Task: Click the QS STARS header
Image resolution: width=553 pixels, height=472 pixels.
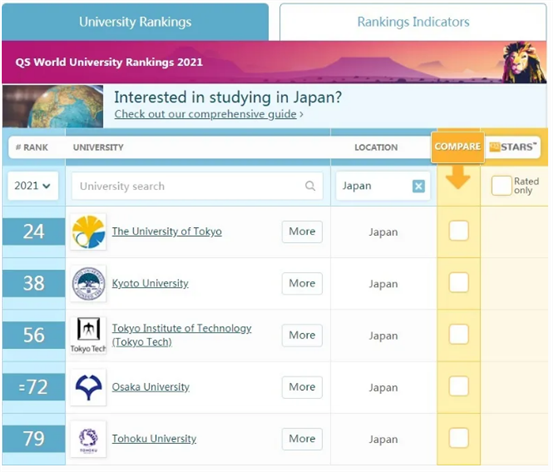Action: 513,147
